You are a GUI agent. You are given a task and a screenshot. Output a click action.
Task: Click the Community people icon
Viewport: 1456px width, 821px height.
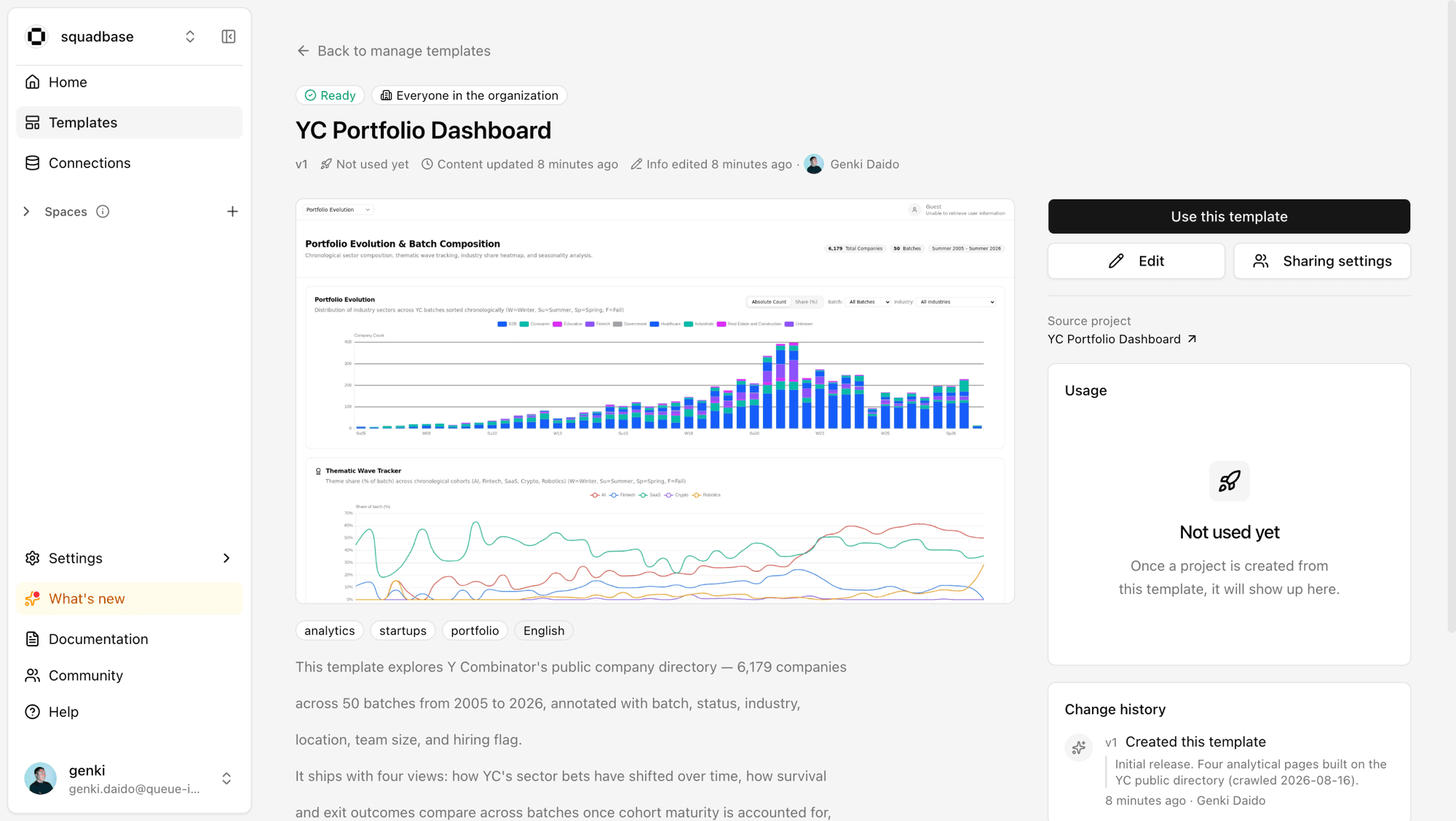coord(33,675)
